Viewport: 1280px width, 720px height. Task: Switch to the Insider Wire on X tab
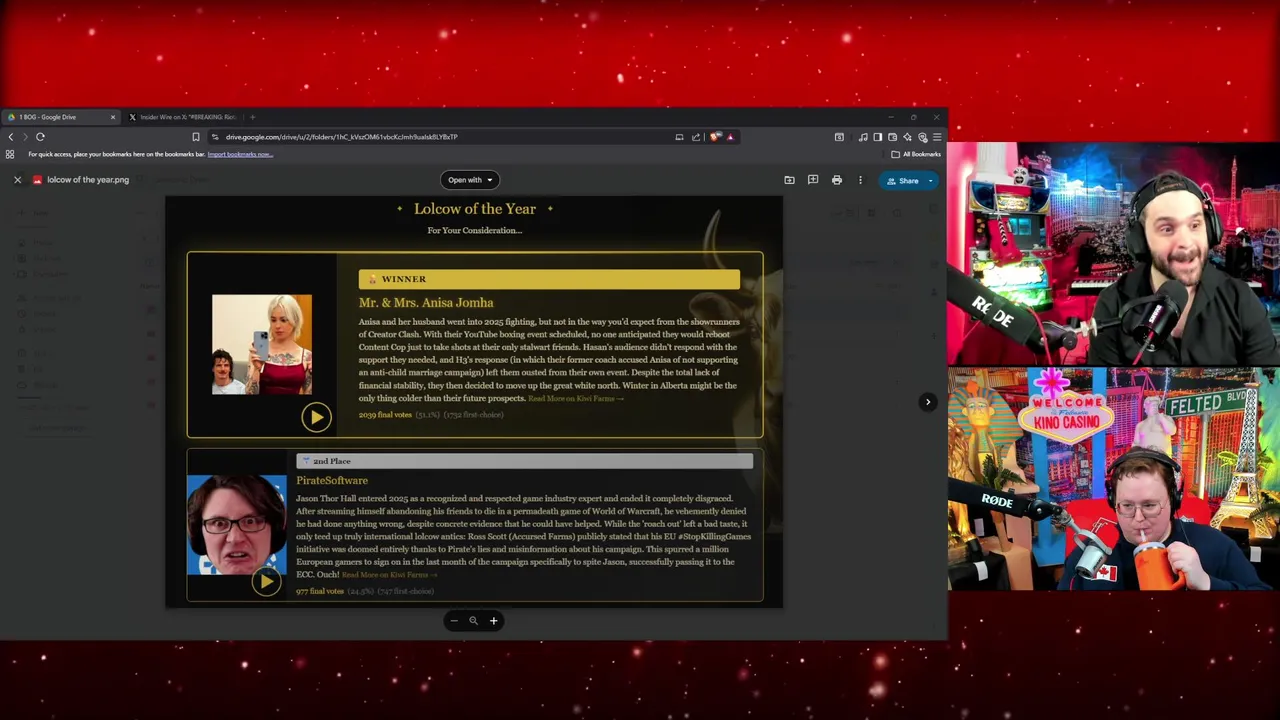(x=187, y=117)
